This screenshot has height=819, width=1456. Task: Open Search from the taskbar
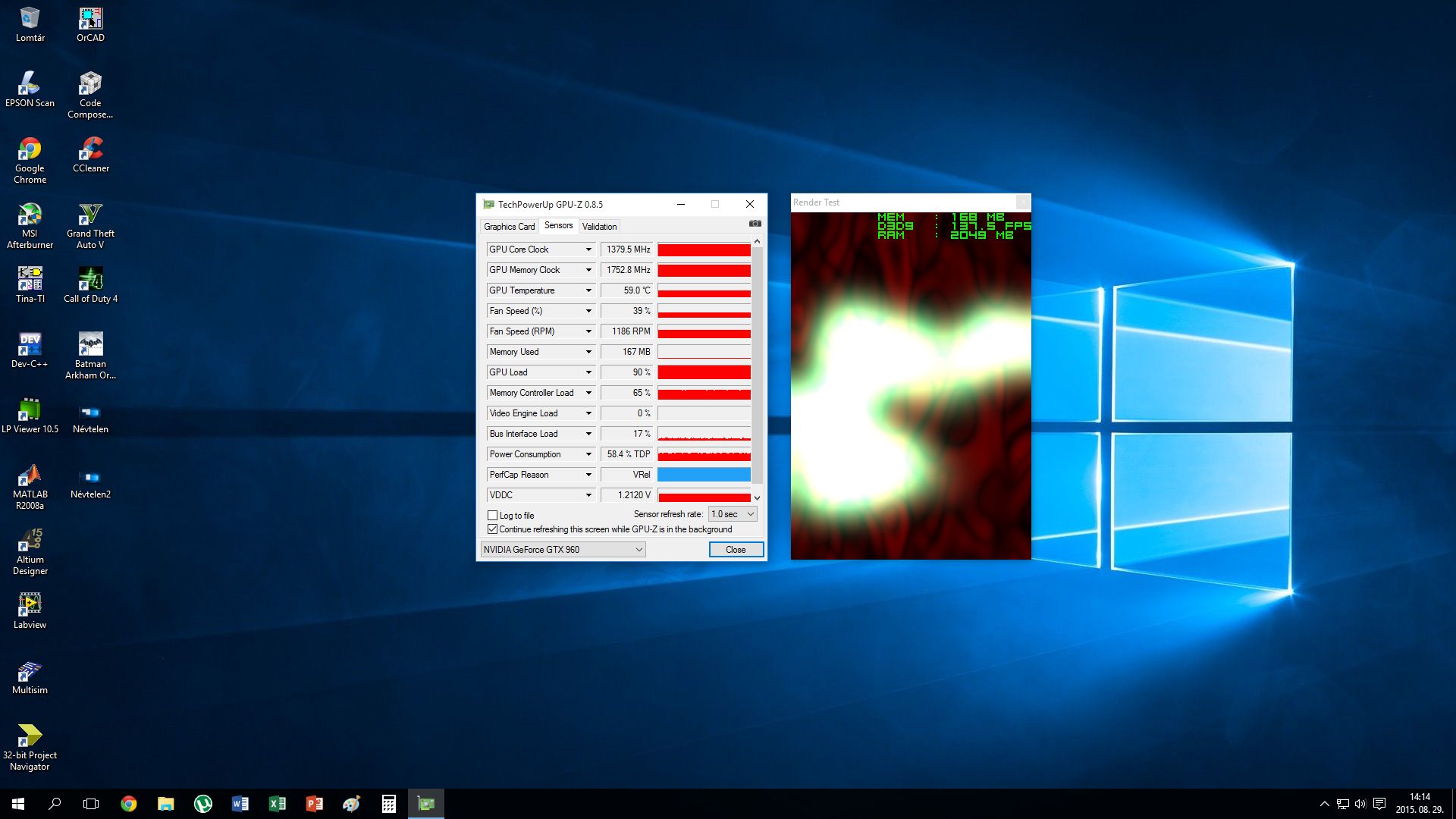(x=55, y=804)
